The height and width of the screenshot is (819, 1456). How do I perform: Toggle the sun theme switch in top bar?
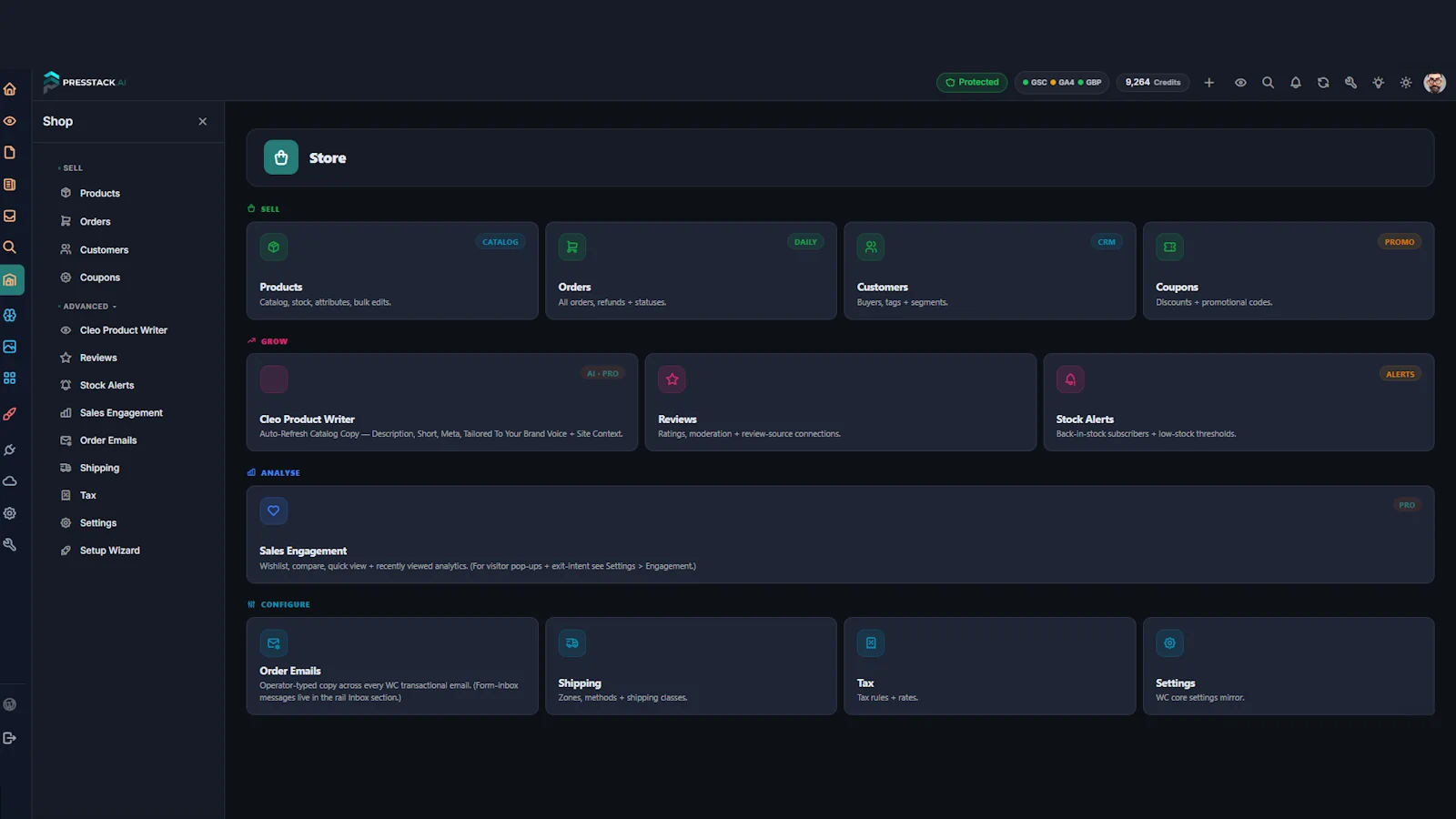[1406, 83]
